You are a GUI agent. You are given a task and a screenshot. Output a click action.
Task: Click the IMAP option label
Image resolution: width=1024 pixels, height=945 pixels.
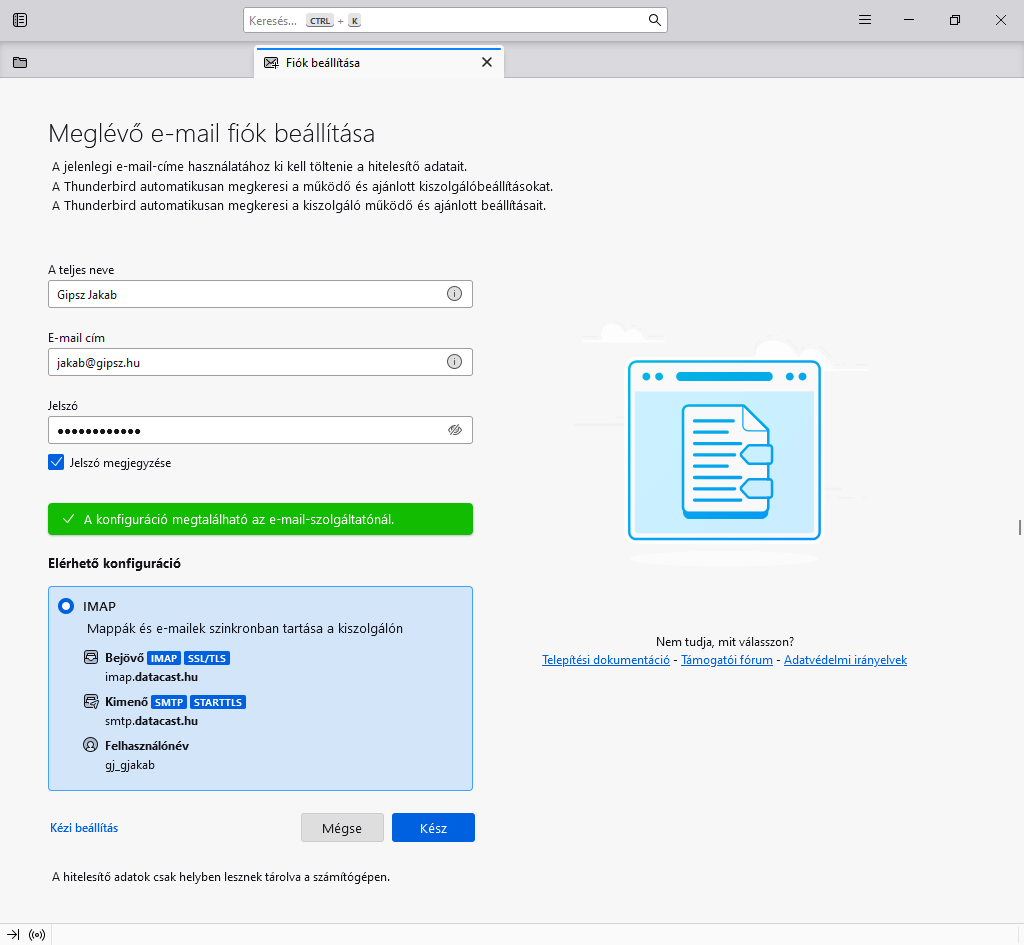[x=99, y=607]
